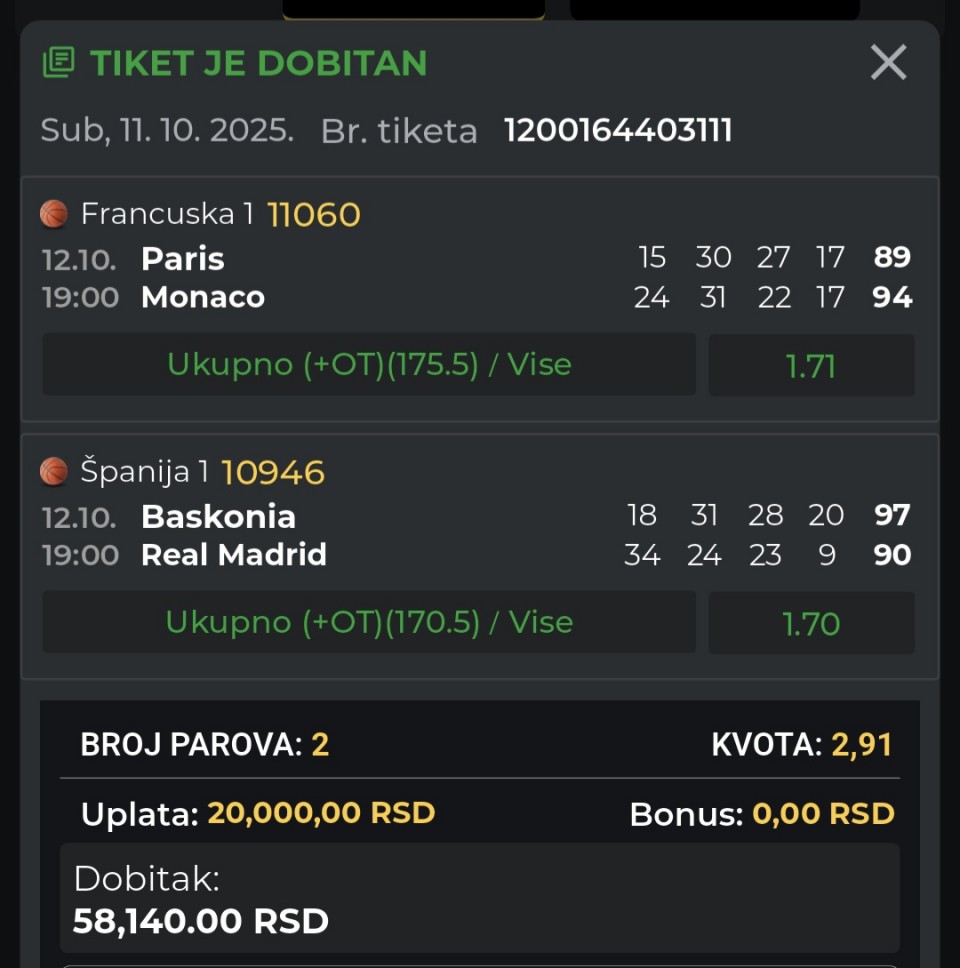Click the Monaco team name

point(203,297)
